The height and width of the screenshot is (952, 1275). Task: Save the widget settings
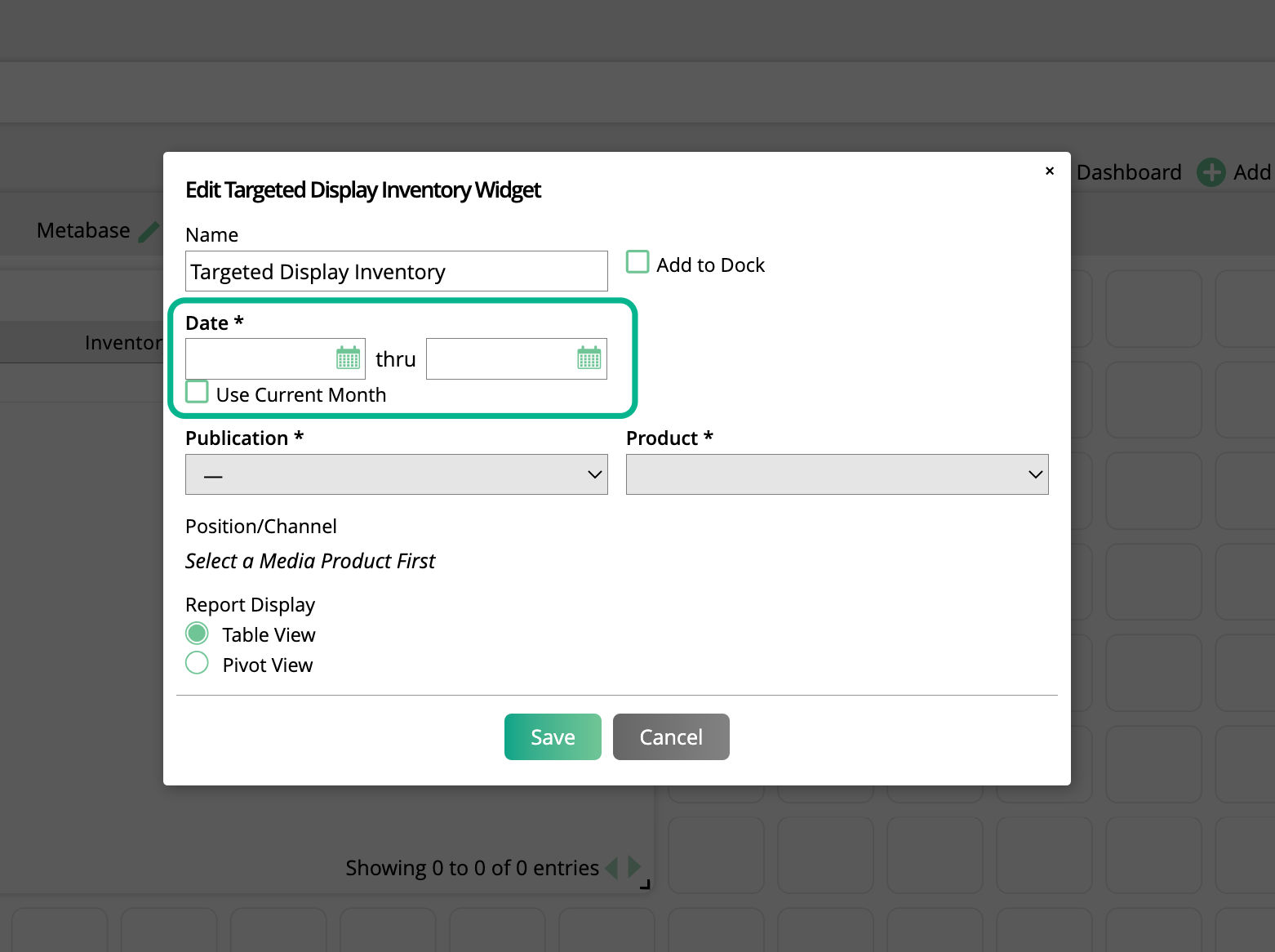click(552, 736)
